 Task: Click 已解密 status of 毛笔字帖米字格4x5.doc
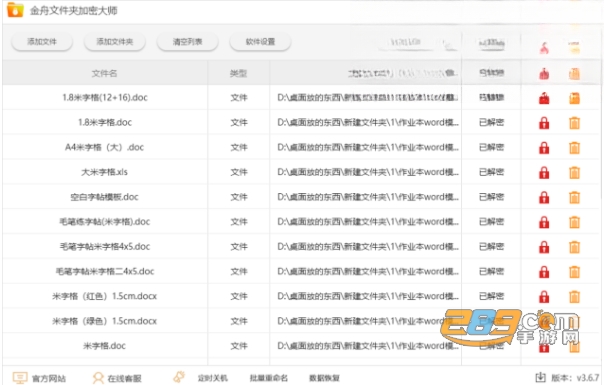point(492,247)
